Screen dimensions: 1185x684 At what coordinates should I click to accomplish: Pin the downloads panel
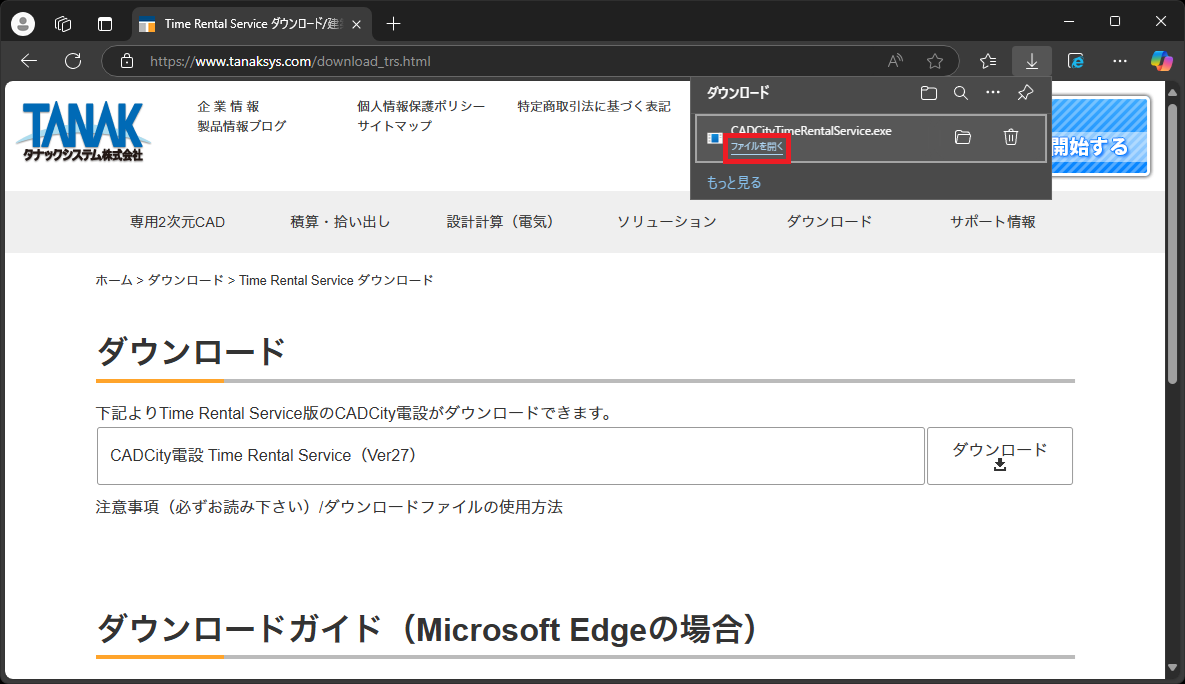point(1024,93)
